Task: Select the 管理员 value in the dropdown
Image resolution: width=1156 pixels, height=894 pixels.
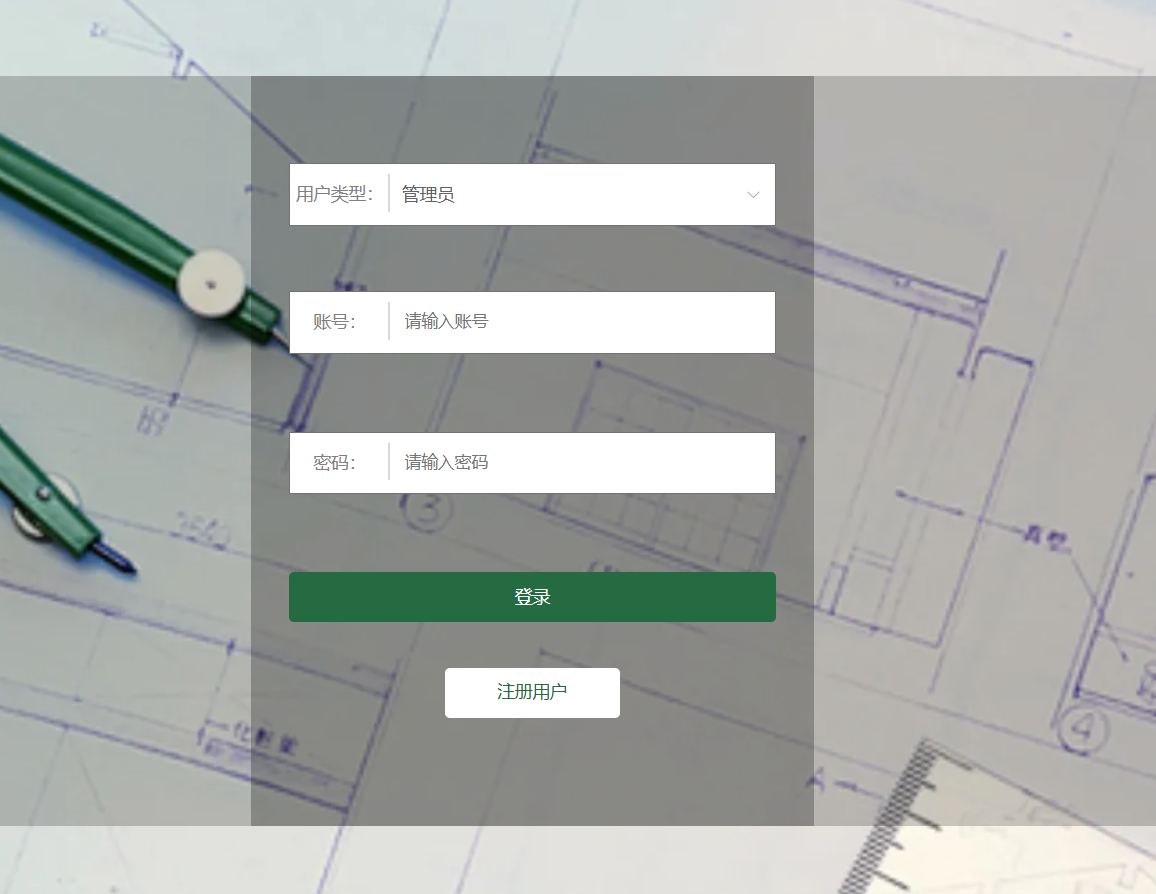Action: 428,195
